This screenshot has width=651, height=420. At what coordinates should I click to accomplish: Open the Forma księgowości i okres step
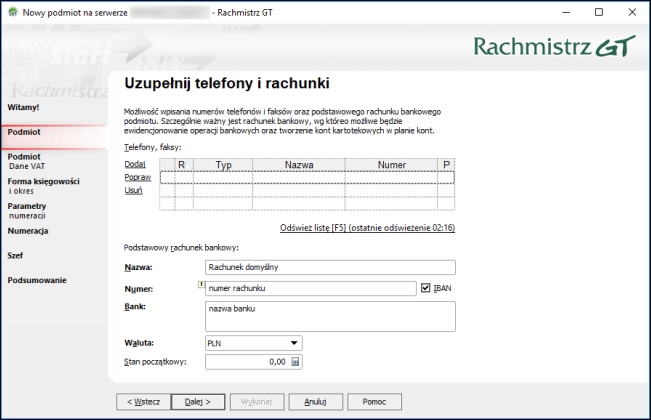tap(43, 186)
